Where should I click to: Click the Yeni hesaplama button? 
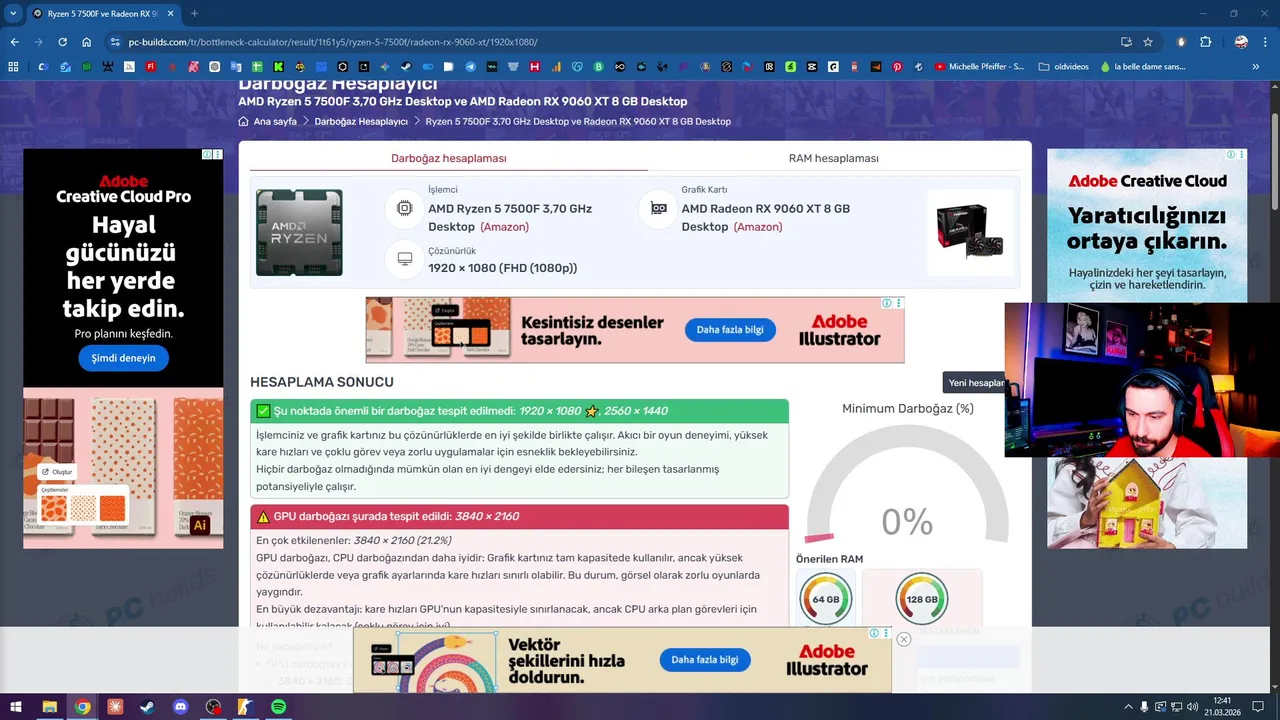(x=976, y=383)
